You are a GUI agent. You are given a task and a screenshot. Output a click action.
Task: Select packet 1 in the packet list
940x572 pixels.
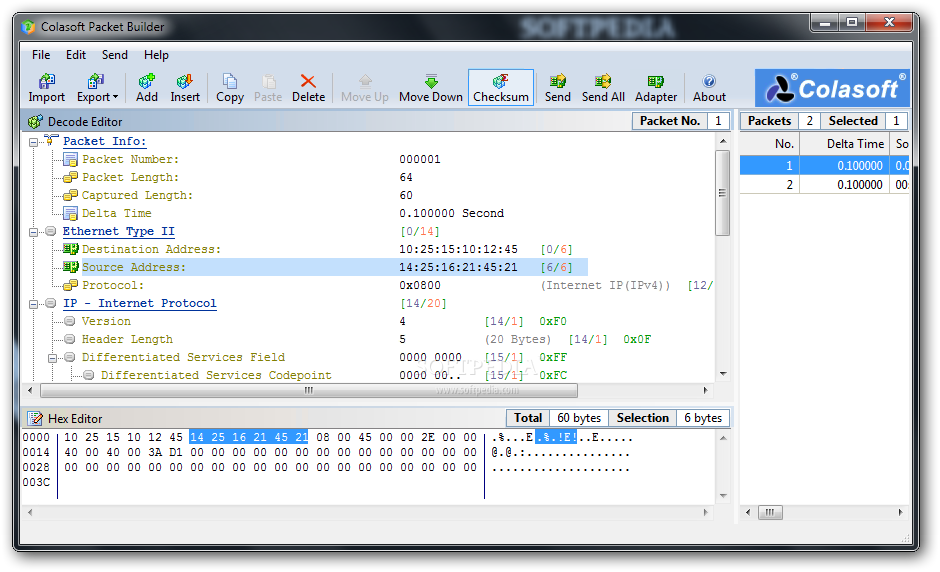[824, 165]
